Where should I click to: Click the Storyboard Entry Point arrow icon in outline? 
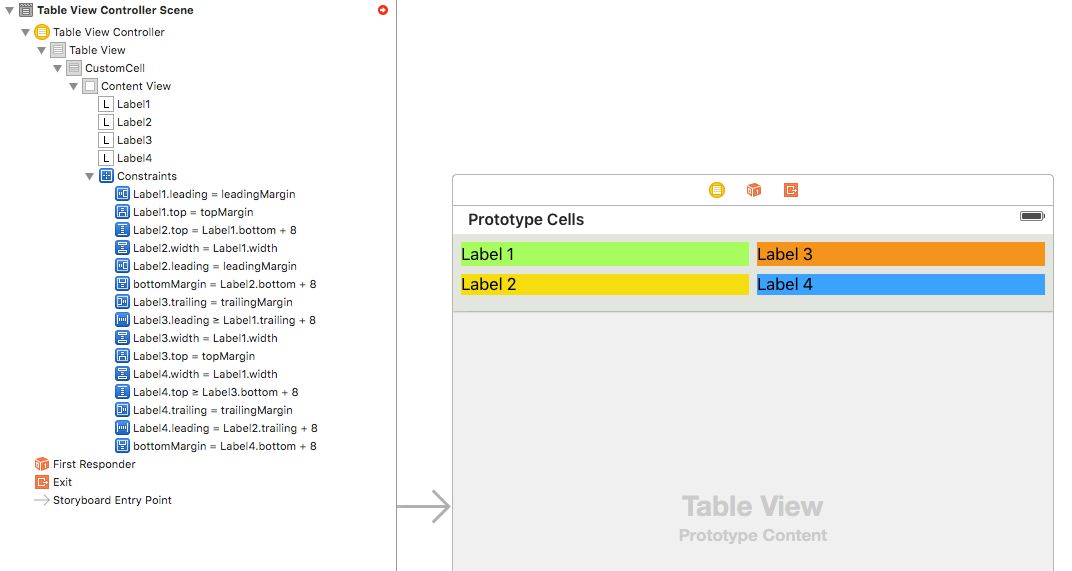(x=42, y=500)
